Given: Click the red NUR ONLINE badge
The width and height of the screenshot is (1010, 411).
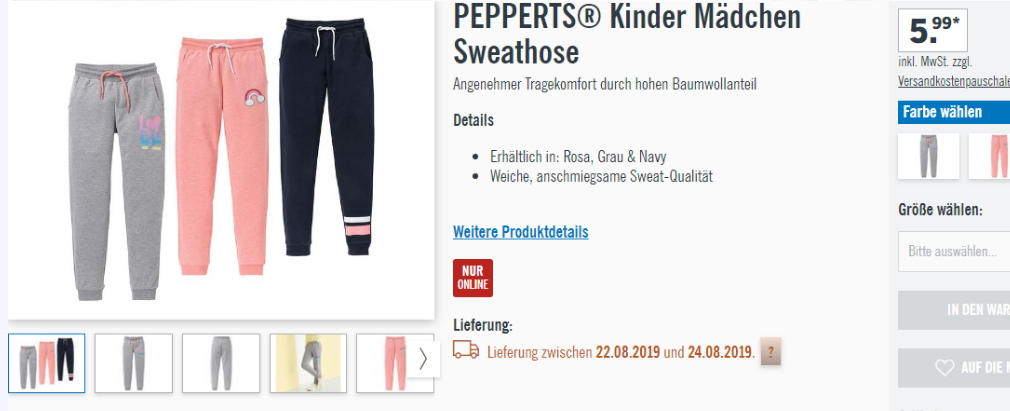Looking at the screenshot, I should coord(473,278).
